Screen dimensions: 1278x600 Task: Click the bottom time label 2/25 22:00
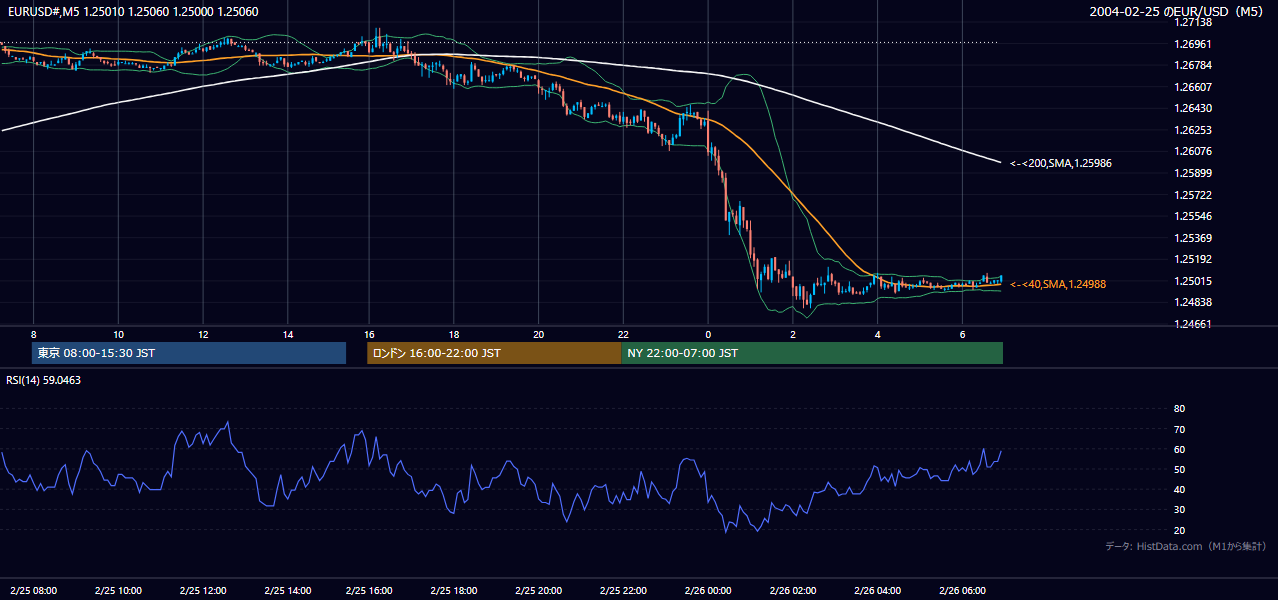624,590
